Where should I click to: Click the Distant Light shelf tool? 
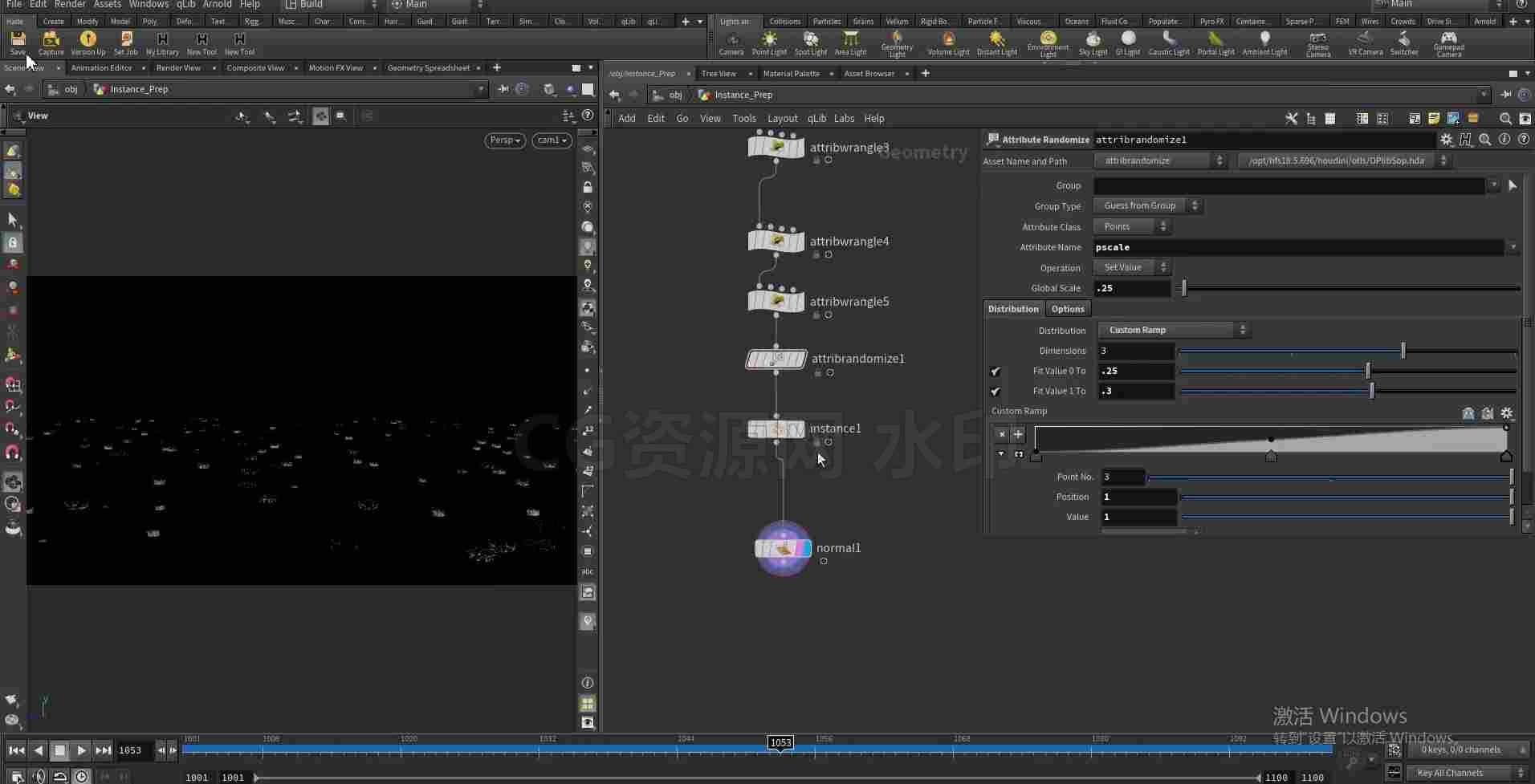pos(997,43)
